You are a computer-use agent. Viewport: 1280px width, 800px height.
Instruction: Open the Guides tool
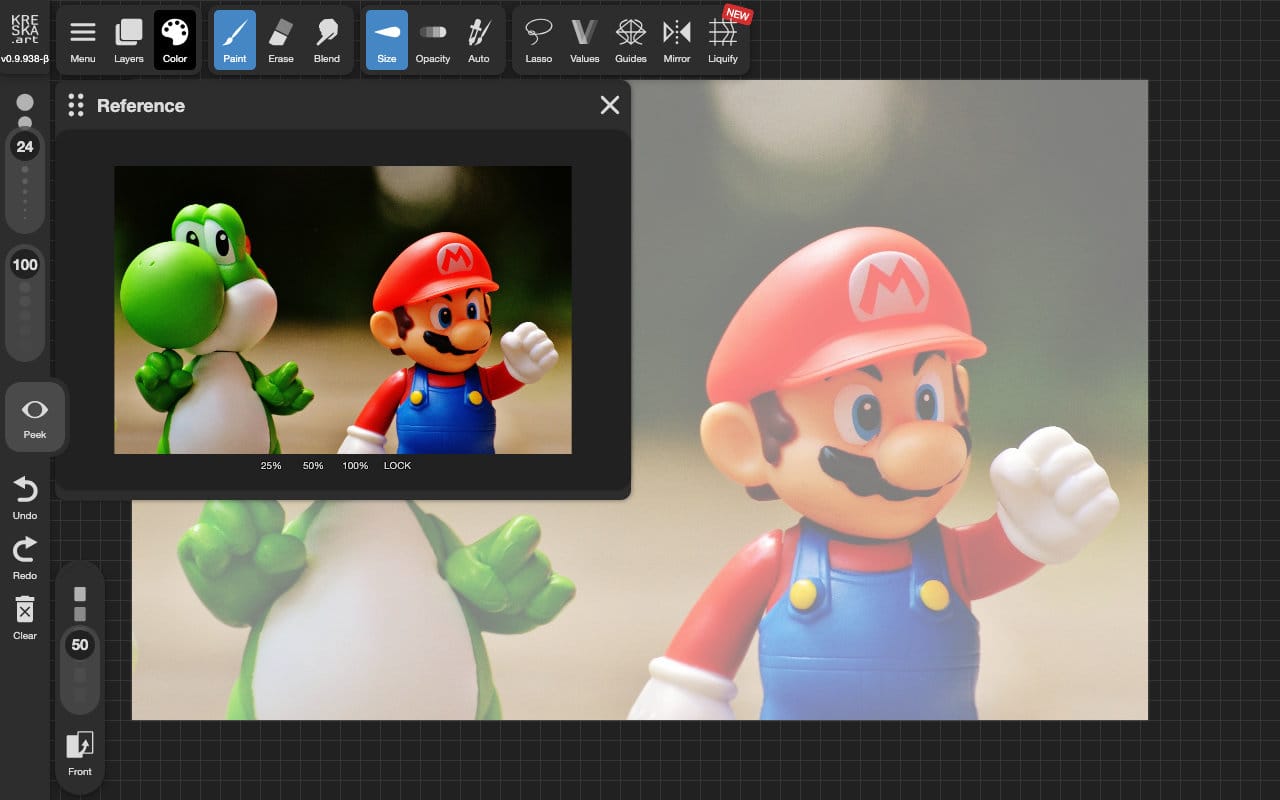click(x=630, y=40)
